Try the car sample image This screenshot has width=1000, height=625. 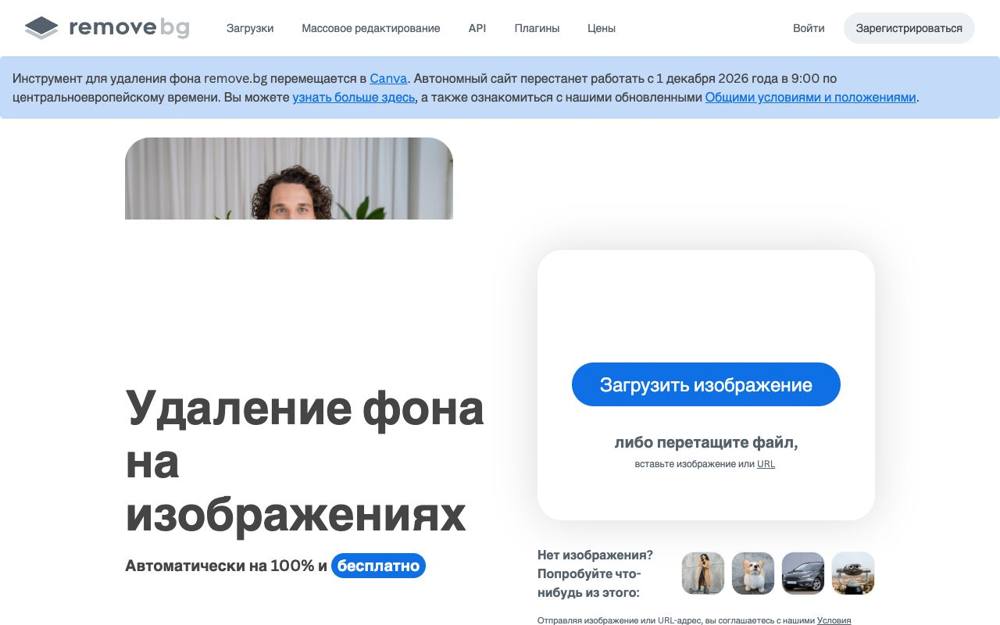pos(803,573)
